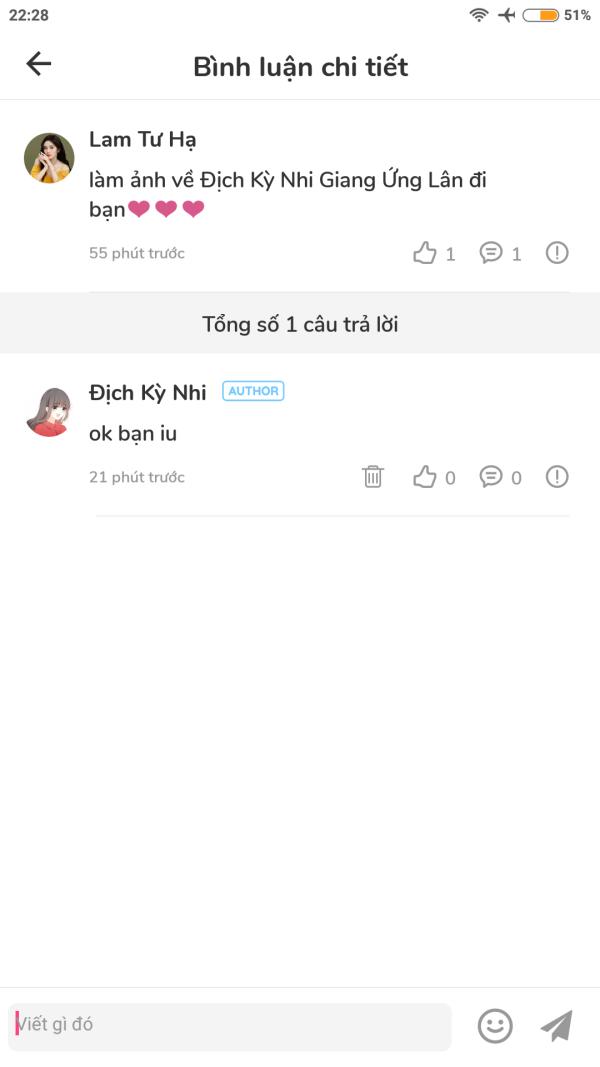600x1067 pixels.
Task: Open the emoji picker
Action: (x=495, y=1025)
